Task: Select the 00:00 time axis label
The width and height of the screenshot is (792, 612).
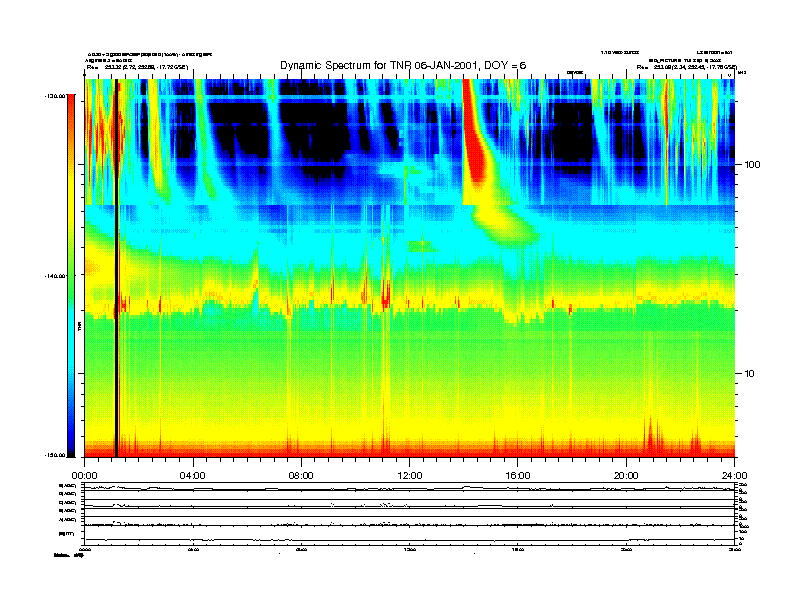Action: pyautogui.click(x=84, y=476)
